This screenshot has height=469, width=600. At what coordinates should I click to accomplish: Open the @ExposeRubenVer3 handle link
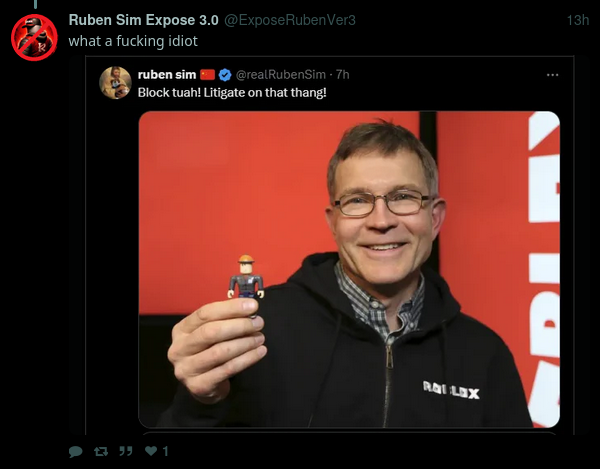(x=289, y=20)
